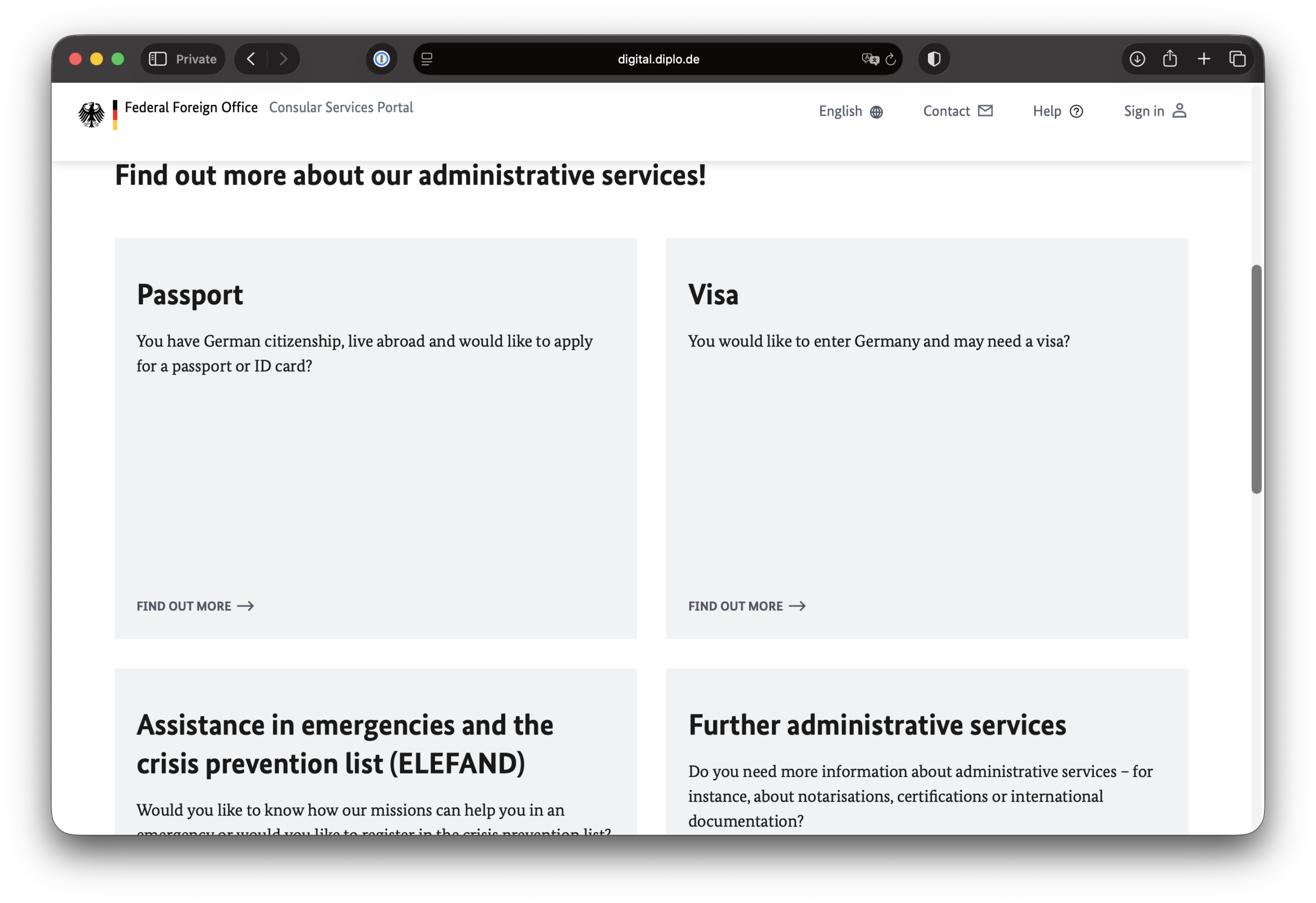
Task: Open the Help menu item
Action: pyautogui.click(x=1057, y=112)
